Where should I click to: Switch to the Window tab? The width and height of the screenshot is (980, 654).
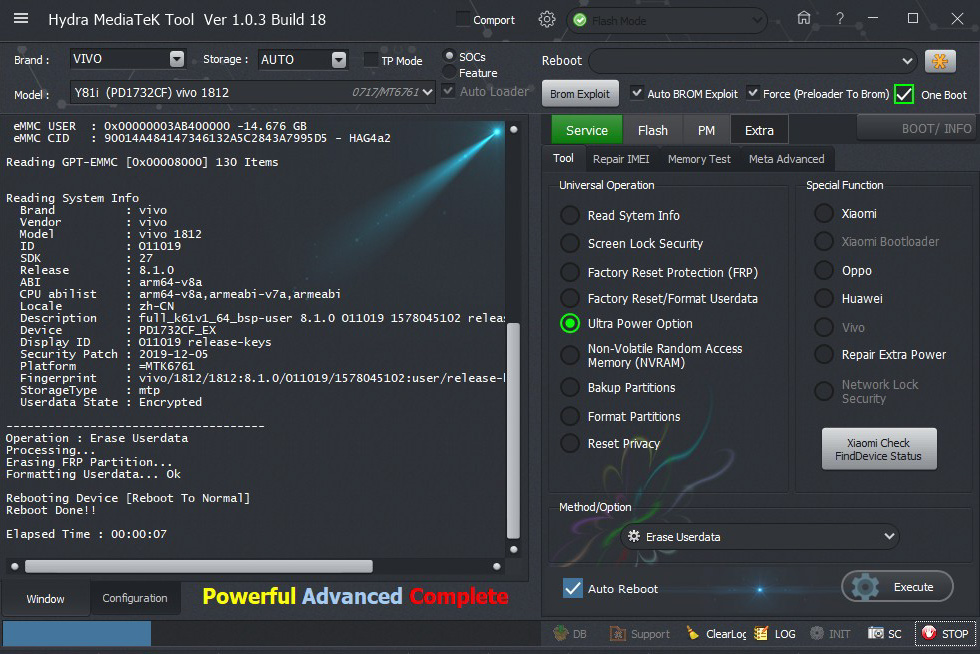[45, 598]
